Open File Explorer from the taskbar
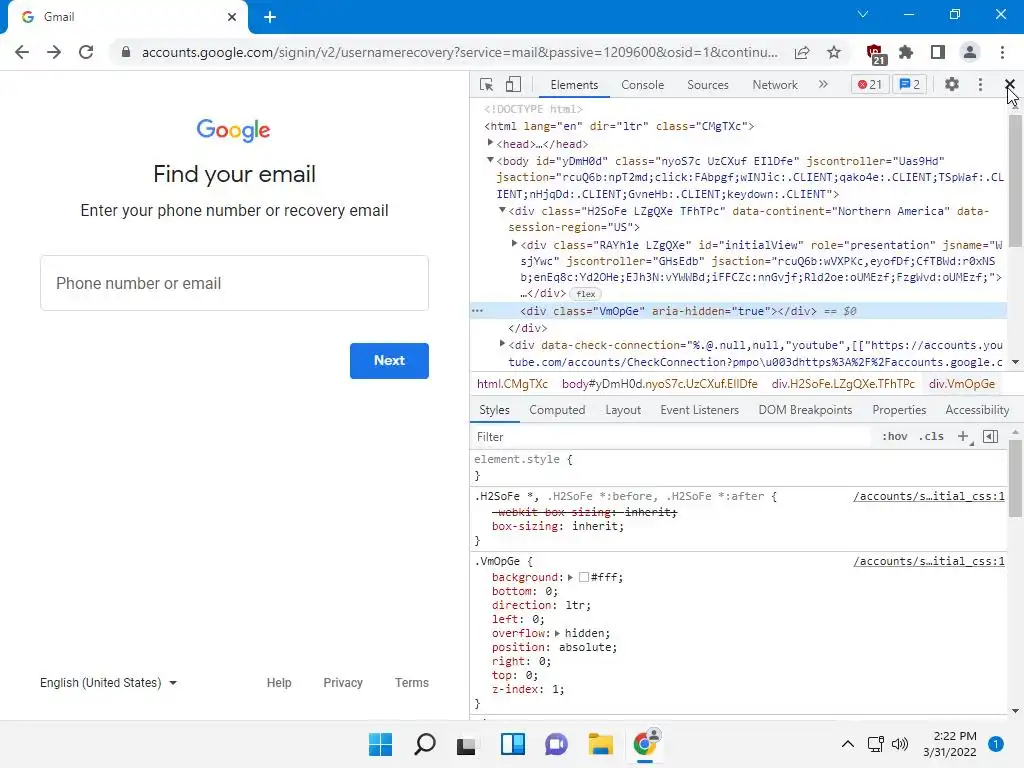 [x=600, y=744]
